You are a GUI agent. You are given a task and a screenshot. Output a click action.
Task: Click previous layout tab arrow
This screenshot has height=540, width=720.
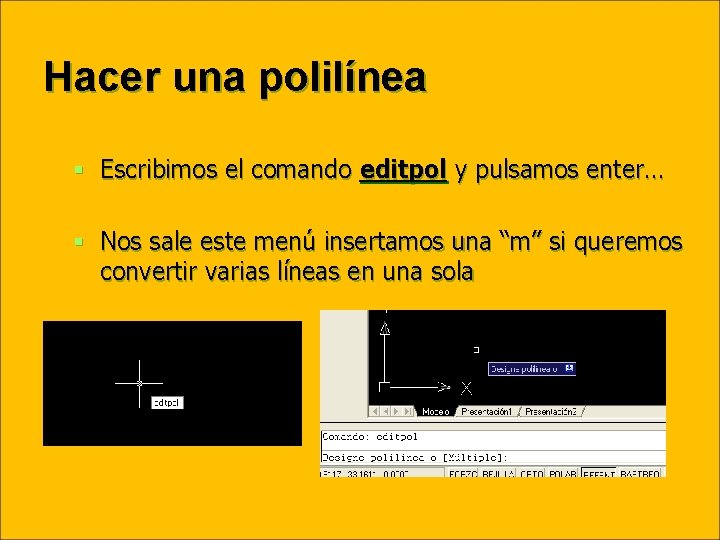pos(385,411)
